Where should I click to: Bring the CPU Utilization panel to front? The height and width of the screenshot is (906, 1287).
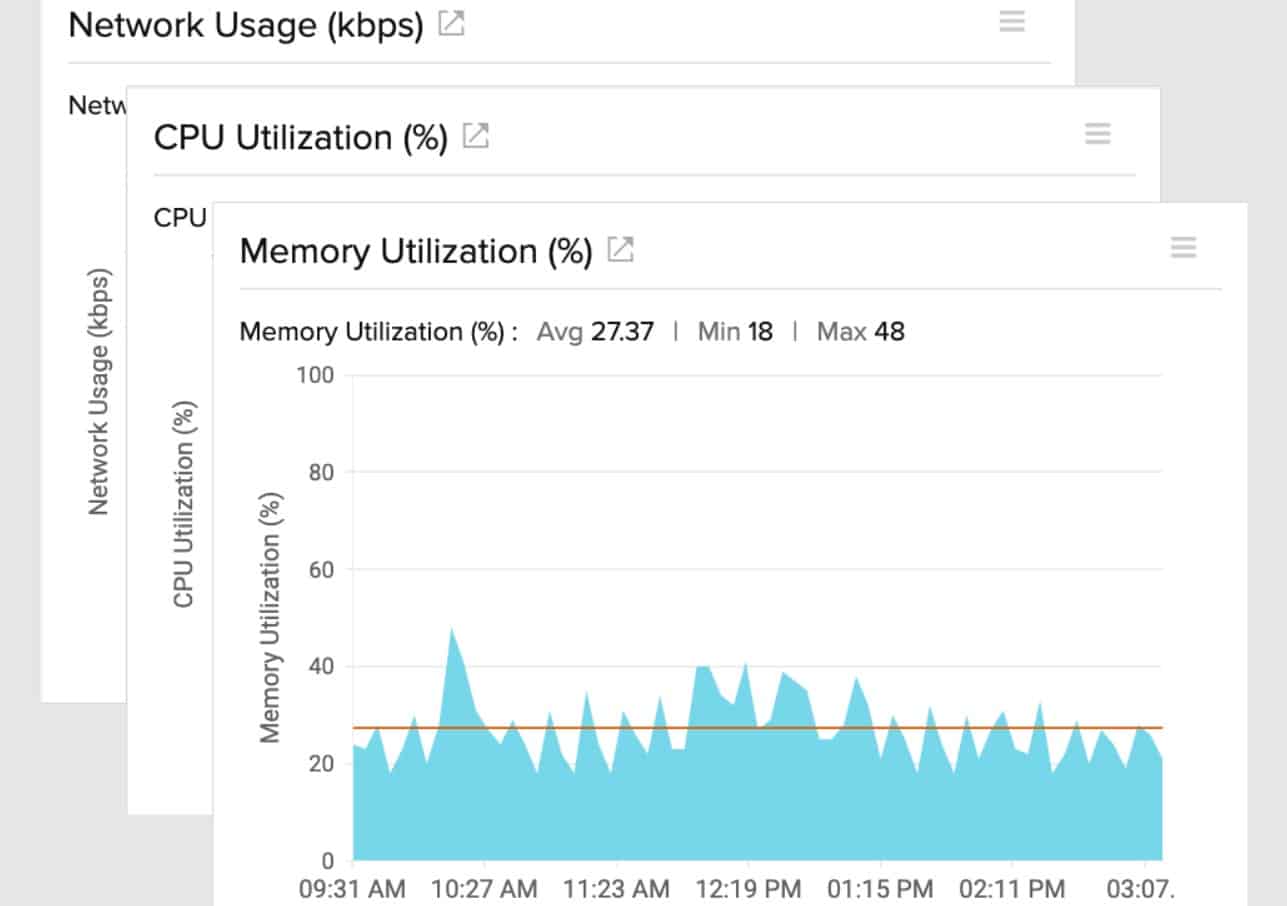click(300, 137)
